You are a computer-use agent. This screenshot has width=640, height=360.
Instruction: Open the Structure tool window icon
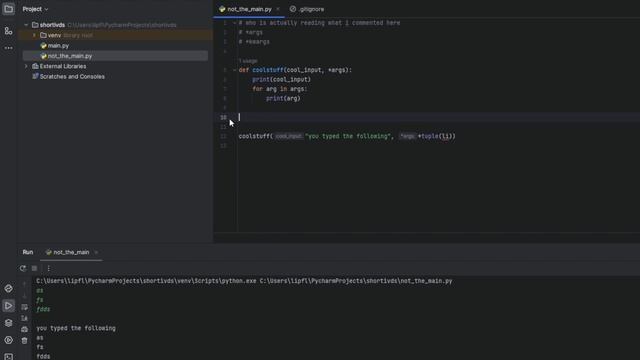click(x=8, y=31)
